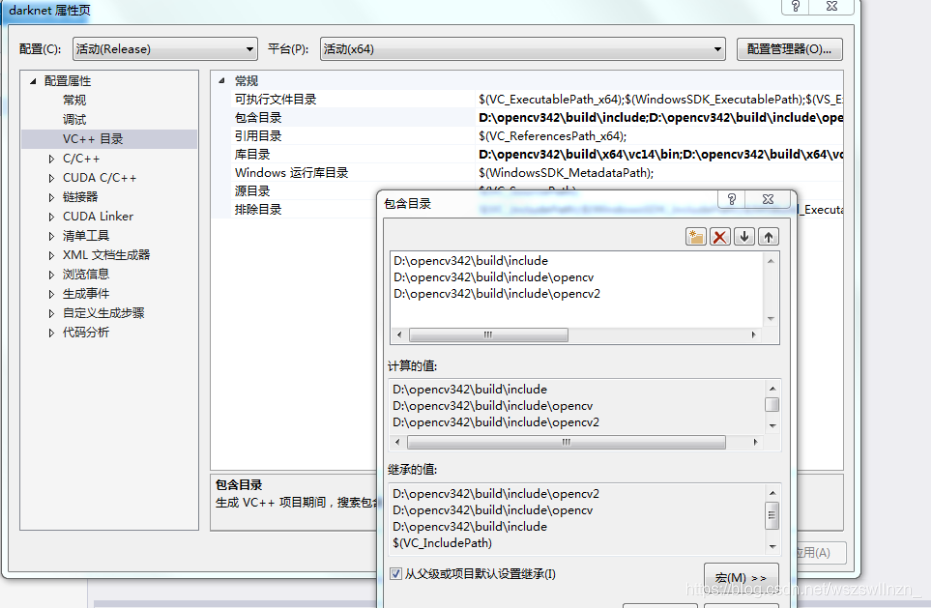The width and height of the screenshot is (931, 608).
Task: Expand the 清单工具 tree node
Action: 52,236
